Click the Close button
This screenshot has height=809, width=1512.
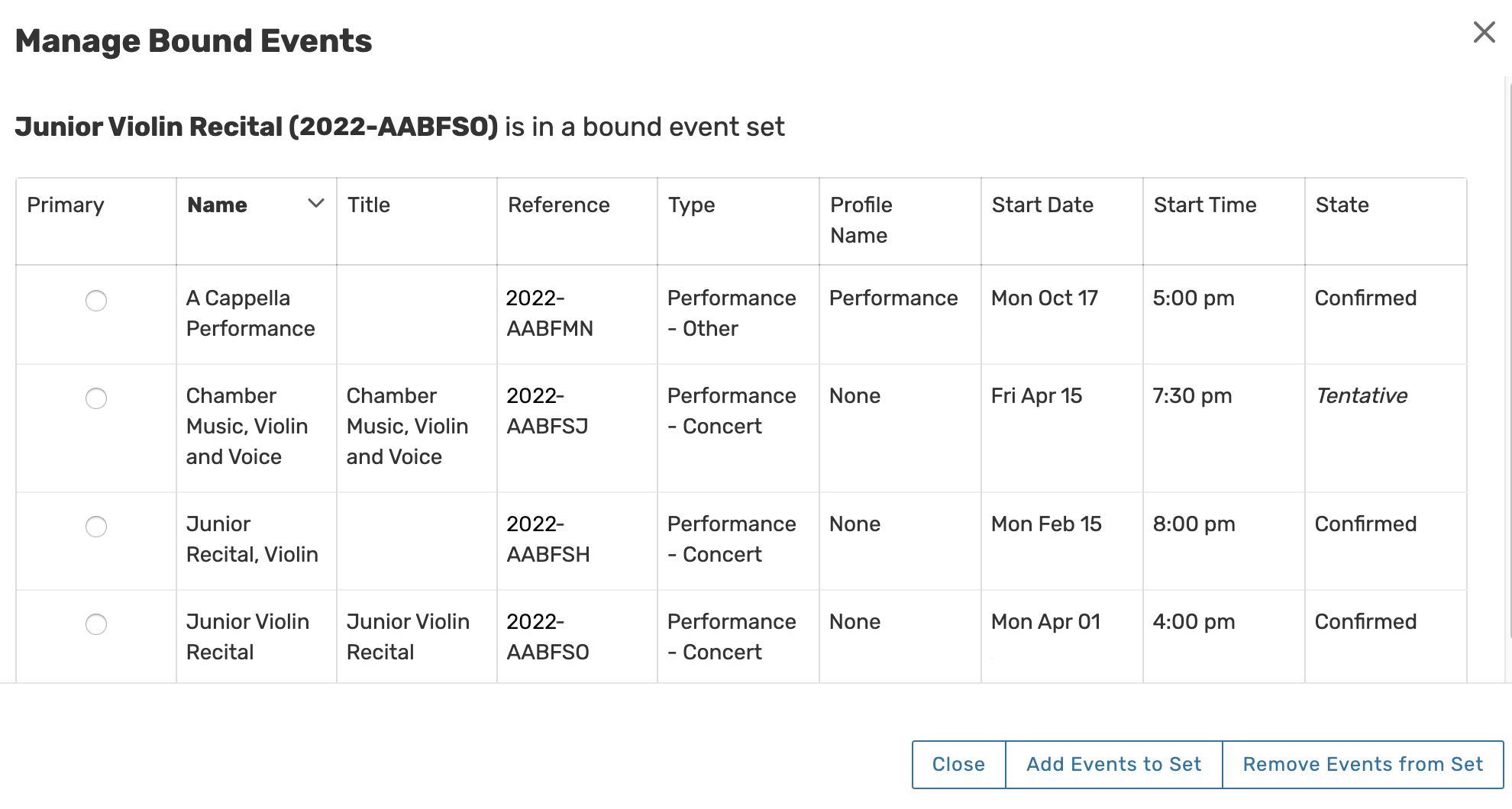coord(958,764)
